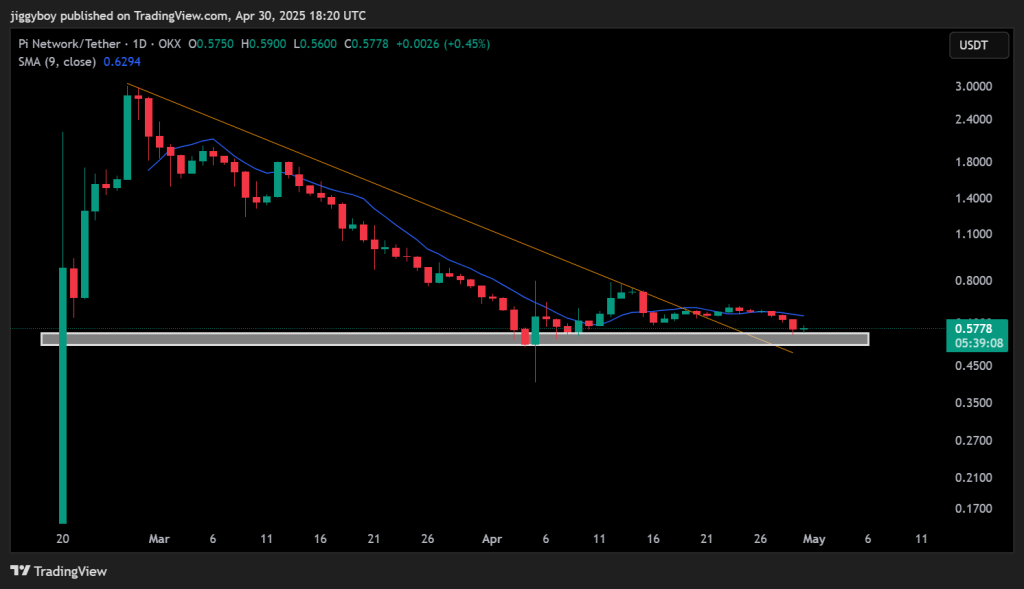Image resolution: width=1024 pixels, height=589 pixels.
Task: Select the large green candle near 20
Action: pyautogui.click(x=63, y=395)
